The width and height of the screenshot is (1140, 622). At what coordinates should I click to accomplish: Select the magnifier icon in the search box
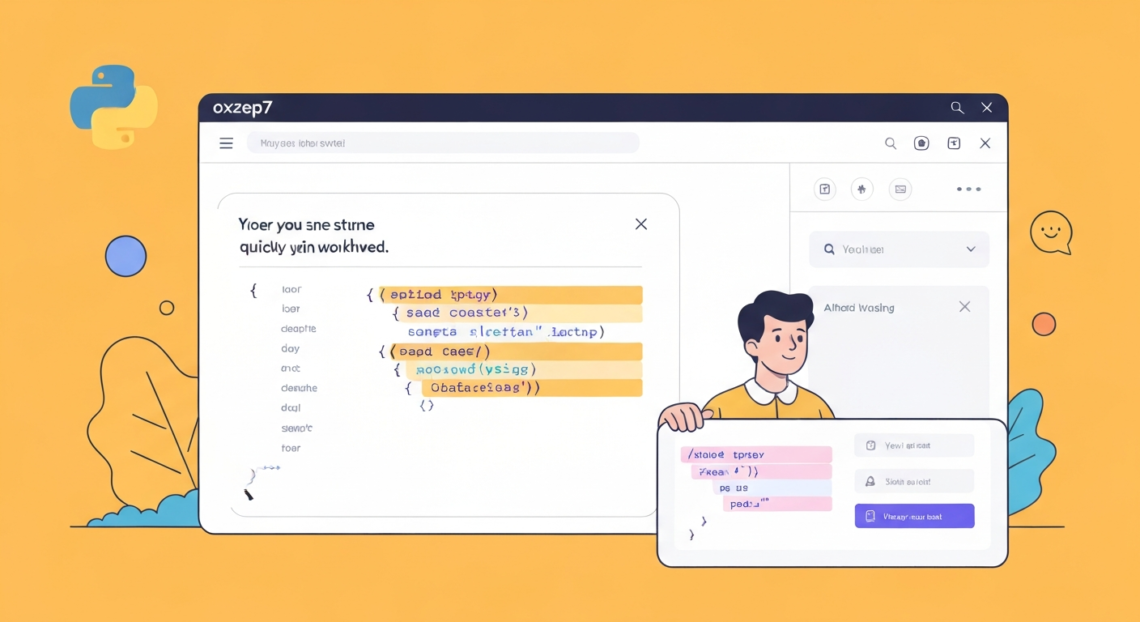click(x=828, y=248)
